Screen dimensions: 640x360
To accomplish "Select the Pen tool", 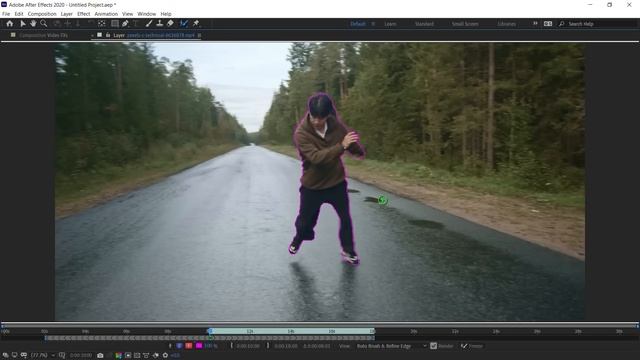I will point(125,24).
